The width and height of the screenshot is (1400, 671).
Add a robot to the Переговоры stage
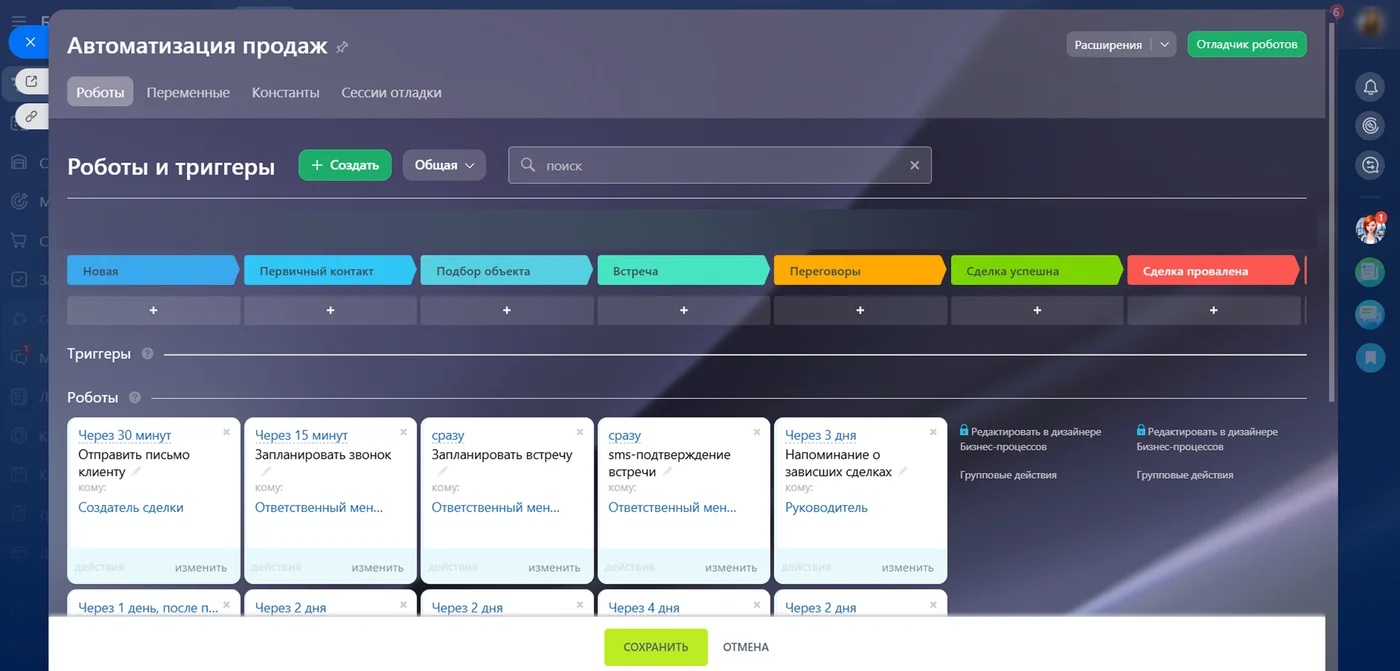pos(860,311)
